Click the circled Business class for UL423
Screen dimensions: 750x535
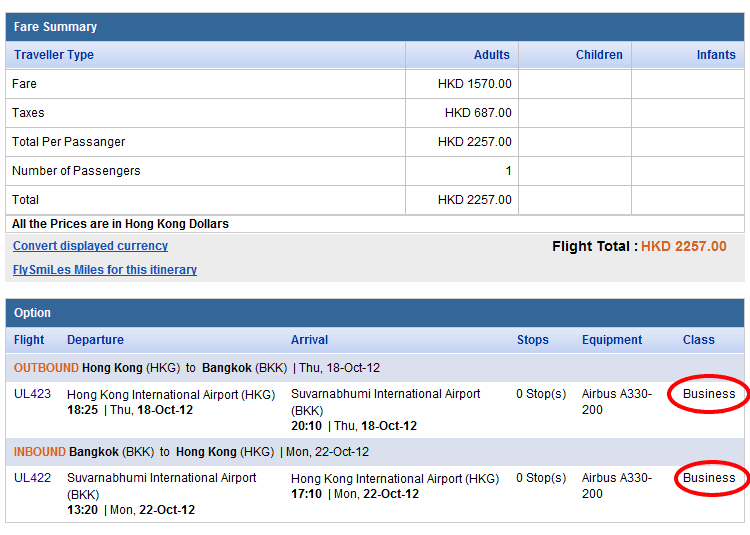point(709,394)
